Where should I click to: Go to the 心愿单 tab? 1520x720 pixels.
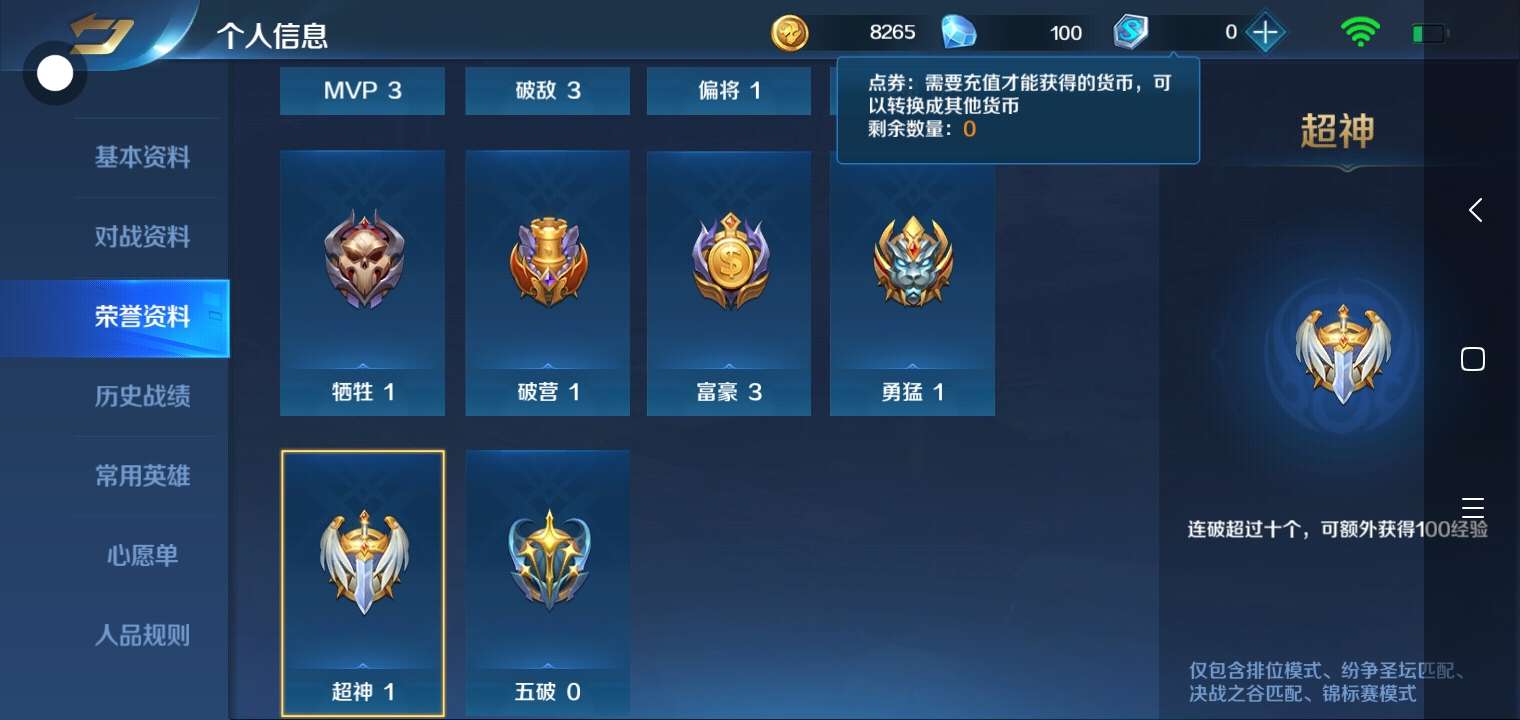[x=142, y=555]
